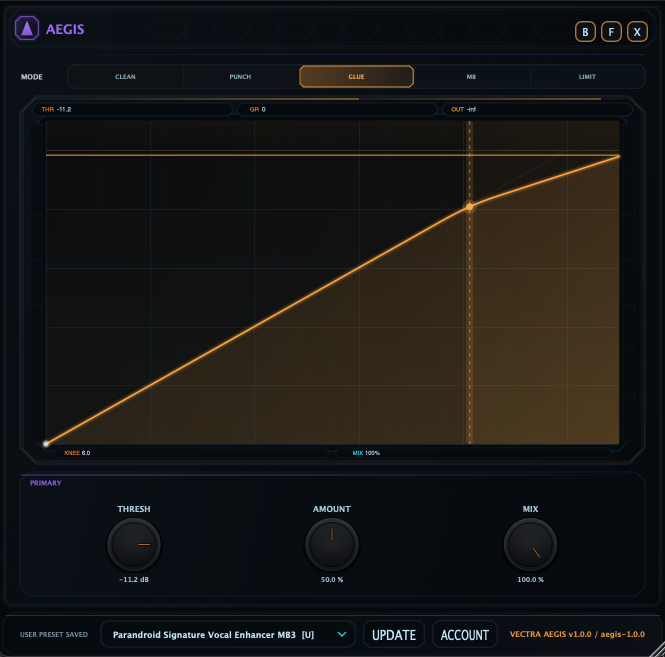This screenshot has height=657, width=665.
Task: Click the threshold node on the curve
Action: (x=469, y=207)
